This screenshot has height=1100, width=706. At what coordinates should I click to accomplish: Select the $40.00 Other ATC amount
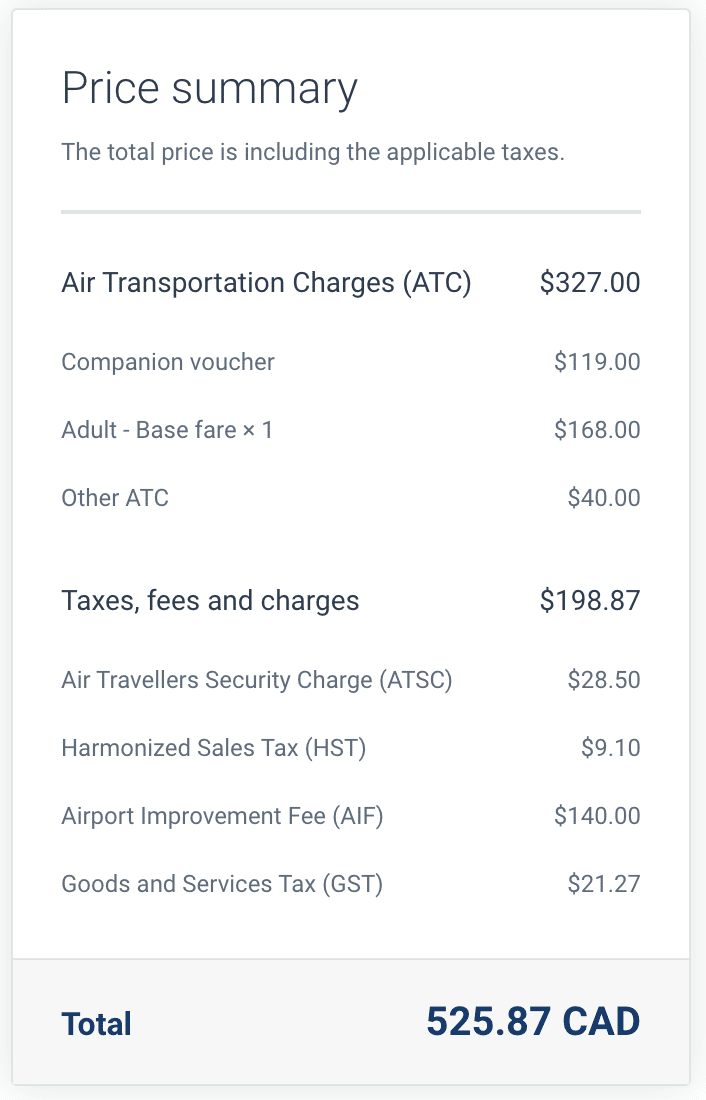(x=604, y=498)
